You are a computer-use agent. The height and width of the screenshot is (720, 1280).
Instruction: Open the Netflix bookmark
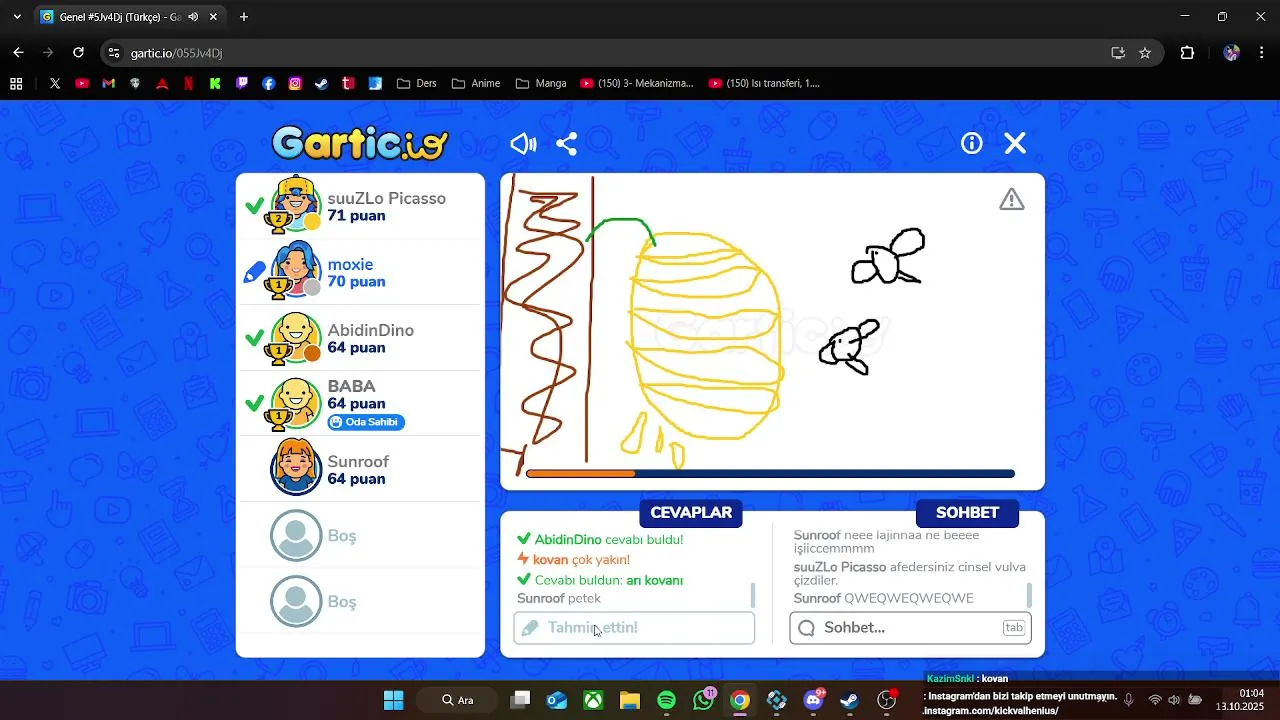(x=188, y=84)
